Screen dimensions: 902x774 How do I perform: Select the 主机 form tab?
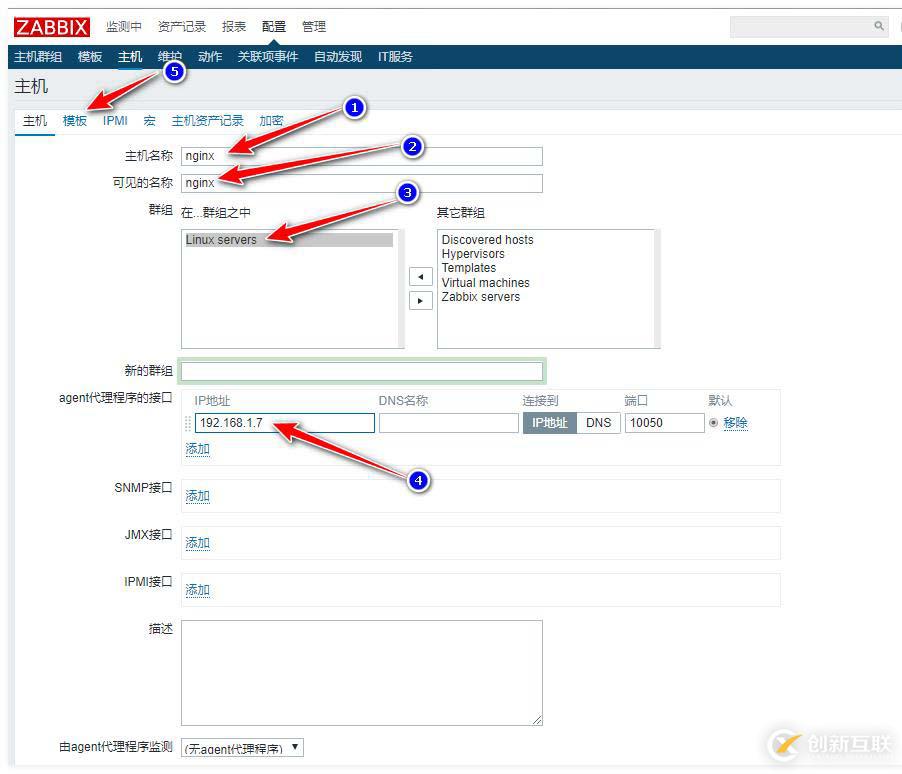(35, 121)
